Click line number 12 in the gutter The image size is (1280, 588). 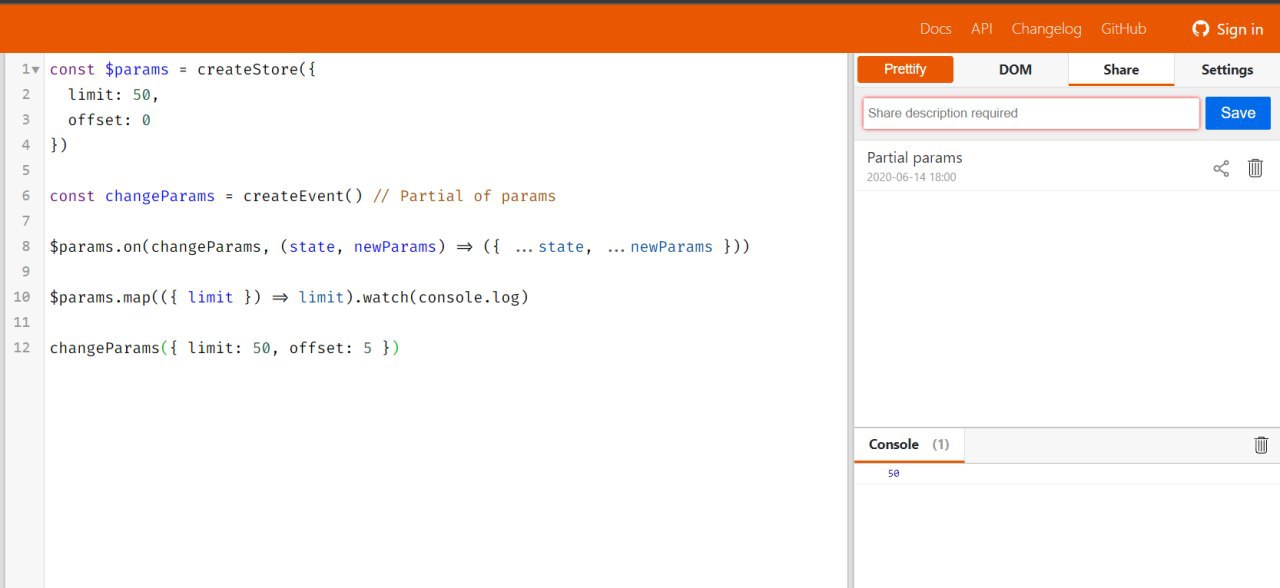21,348
